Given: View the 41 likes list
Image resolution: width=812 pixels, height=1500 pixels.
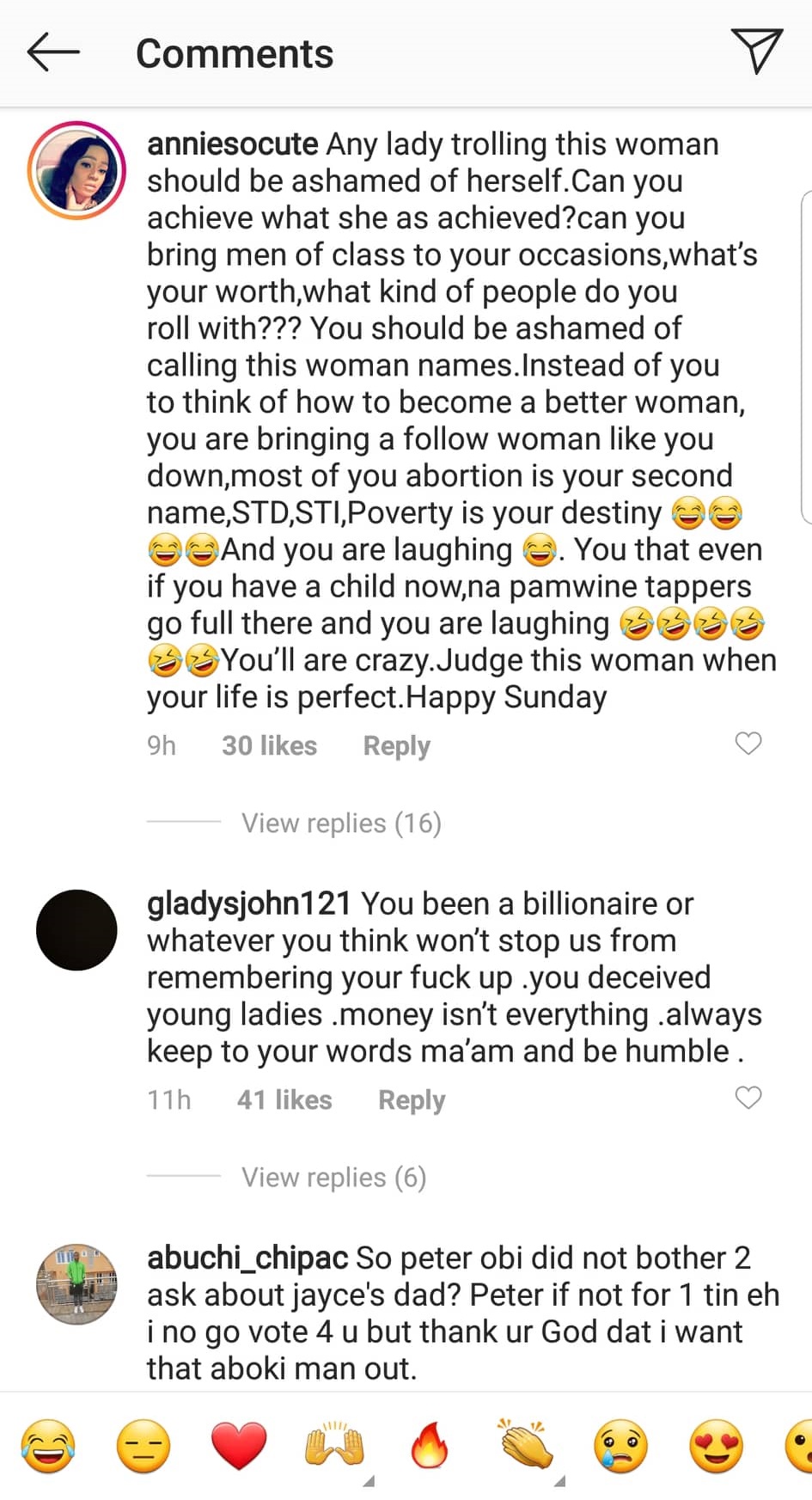Looking at the screenshot, I should click(x=284, y=1099).
